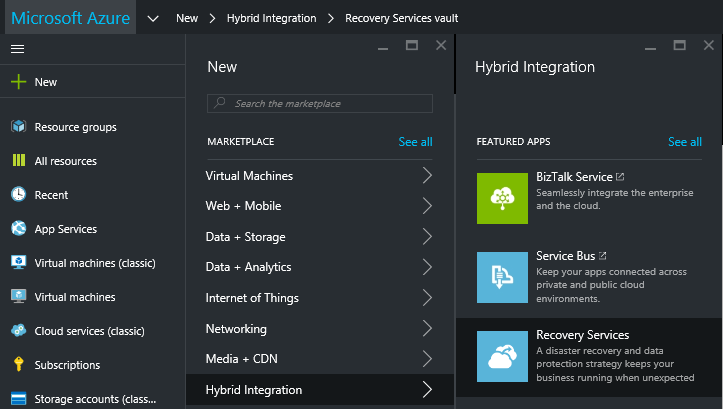Click the Cloud services (classic) icon
The width and height of the screenshot is (723, 409).
tap(18, 330)
